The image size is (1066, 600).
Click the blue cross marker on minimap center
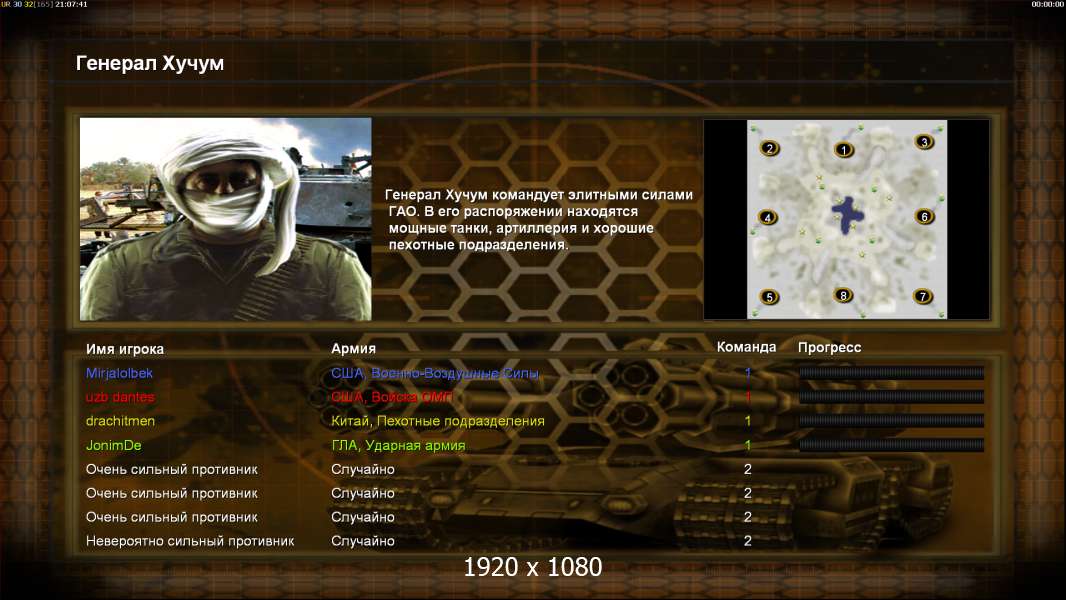coord(848,215)
